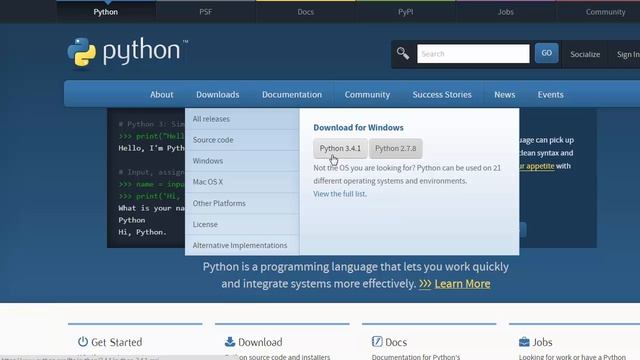Open the Documentation navigation menu
This screenshot has height=360, width=640.
pyautogui.click(x=292, y=94)
